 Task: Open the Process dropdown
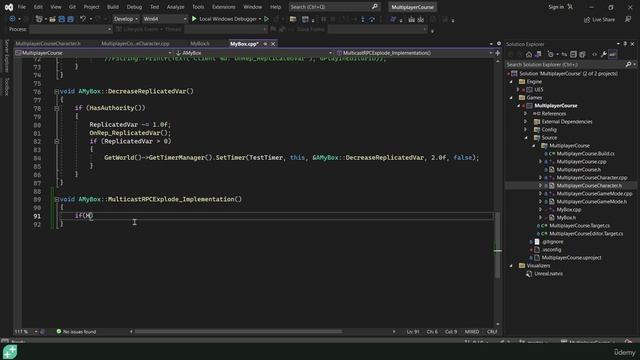71,29
